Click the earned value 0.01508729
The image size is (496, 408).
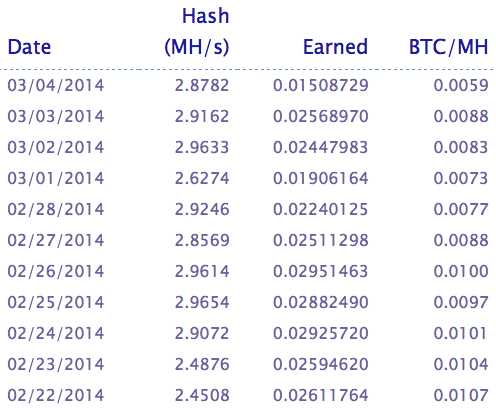pyautogui.click(x=321, y=85)
